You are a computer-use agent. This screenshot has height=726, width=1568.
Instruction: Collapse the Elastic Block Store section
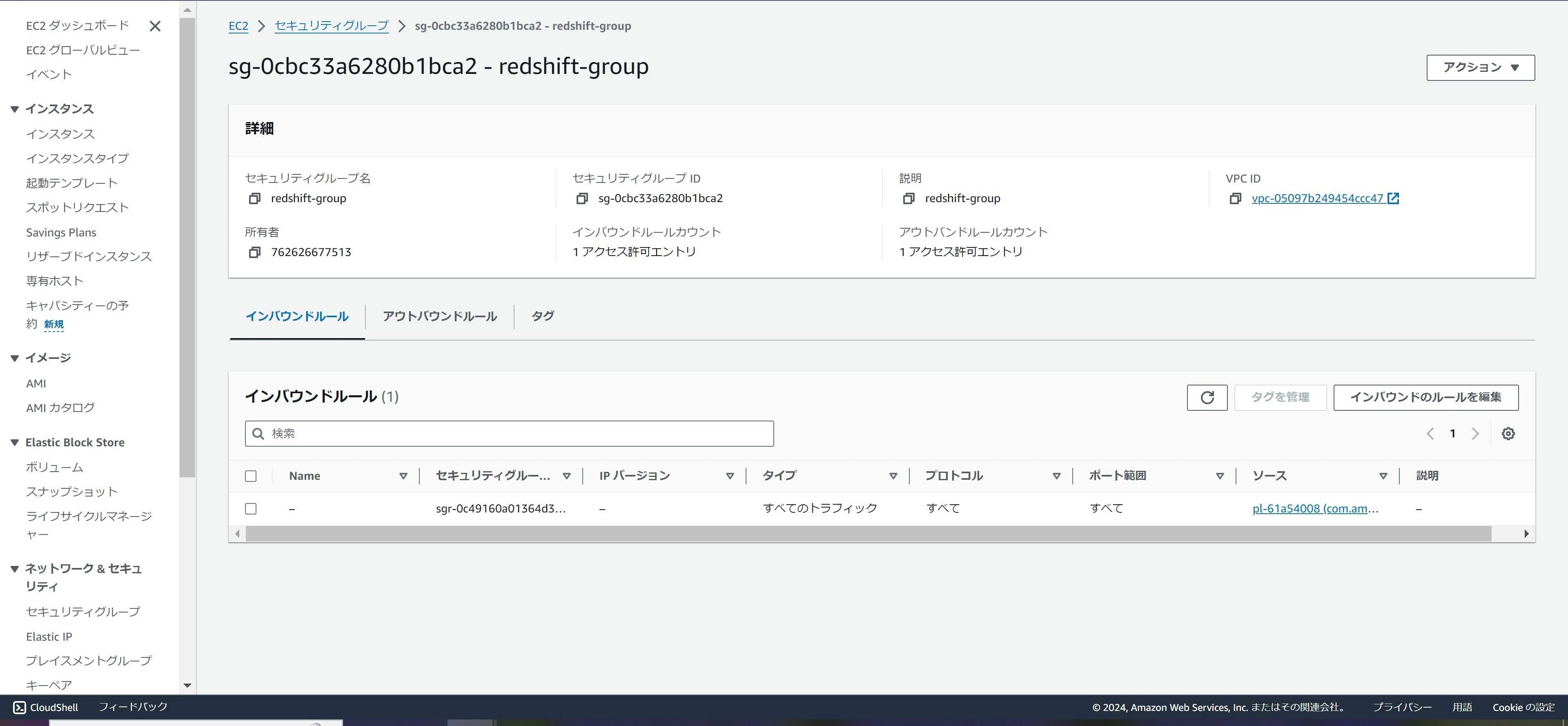tap(15, 442)
